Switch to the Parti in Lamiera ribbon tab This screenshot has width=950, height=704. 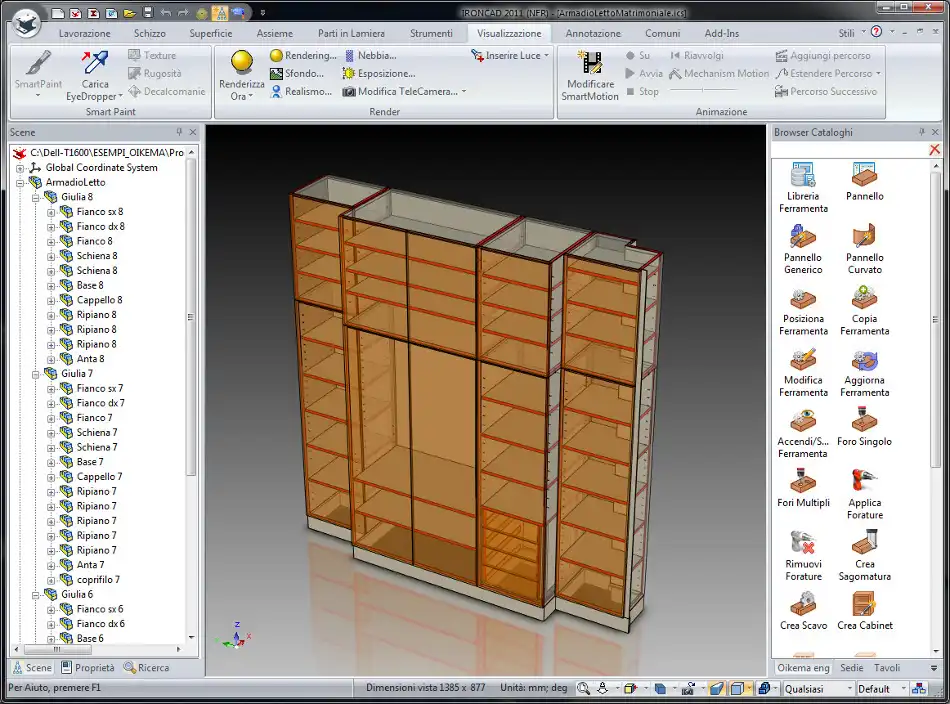point(351,33)
